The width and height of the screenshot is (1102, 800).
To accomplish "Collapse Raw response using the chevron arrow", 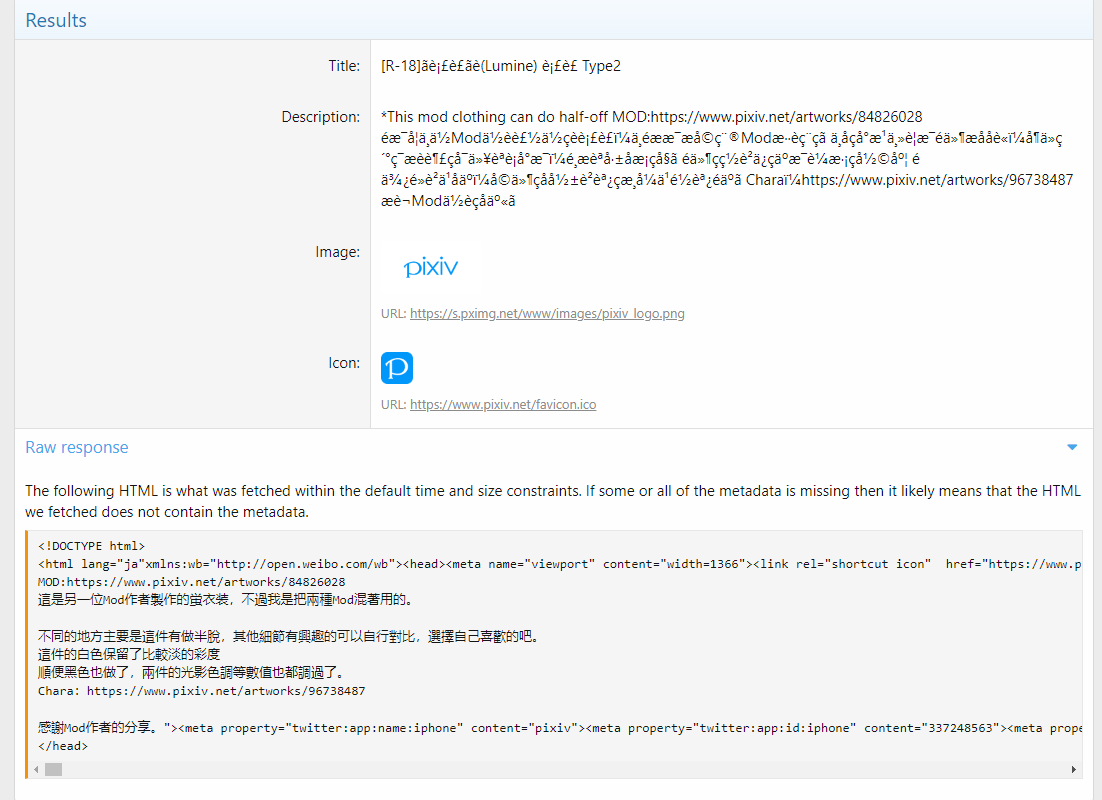I will point(1072,447).
